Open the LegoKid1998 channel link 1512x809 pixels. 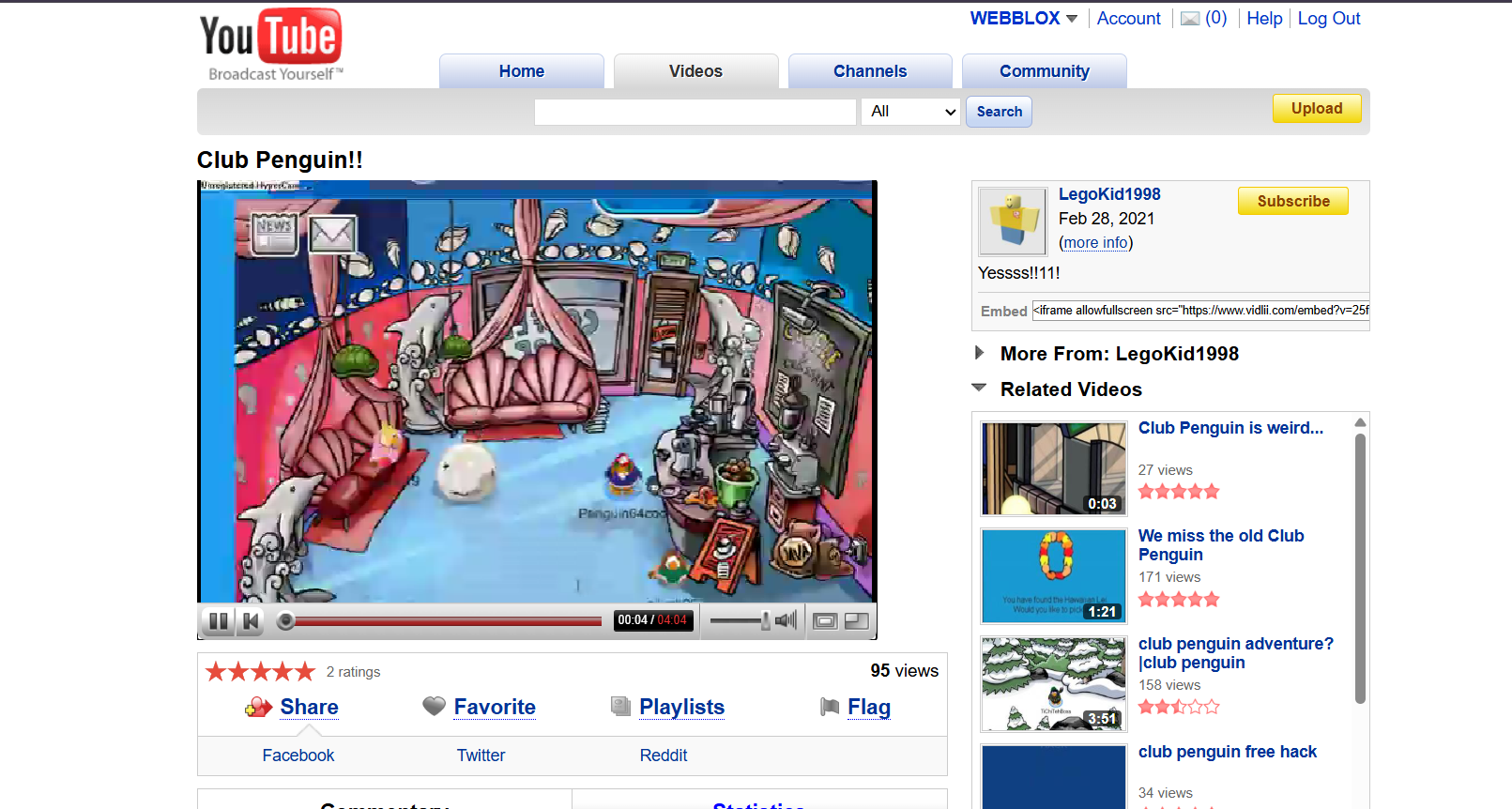[x=1109, y=194]
